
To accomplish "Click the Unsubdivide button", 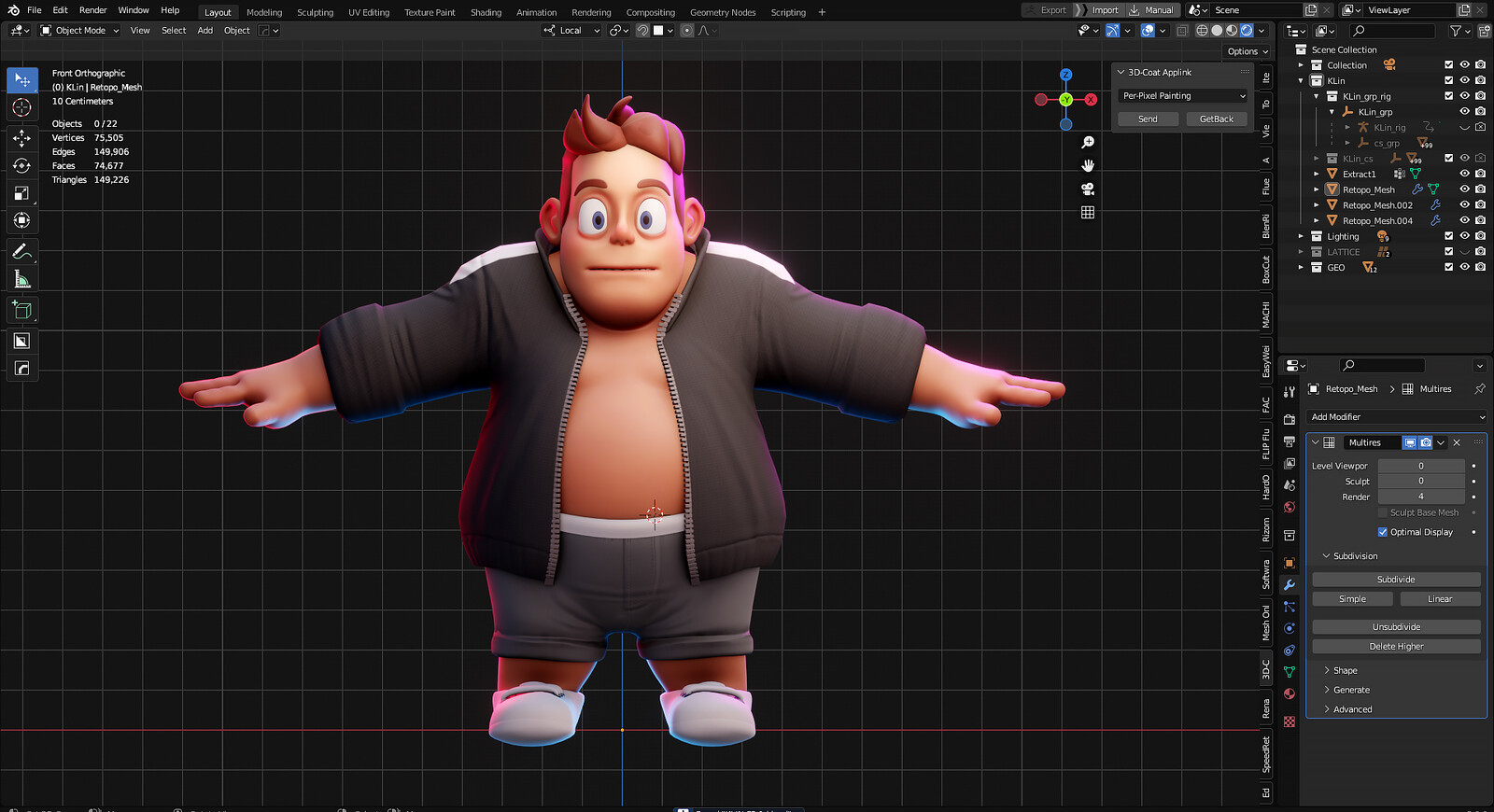I will tap(1397, 628).
